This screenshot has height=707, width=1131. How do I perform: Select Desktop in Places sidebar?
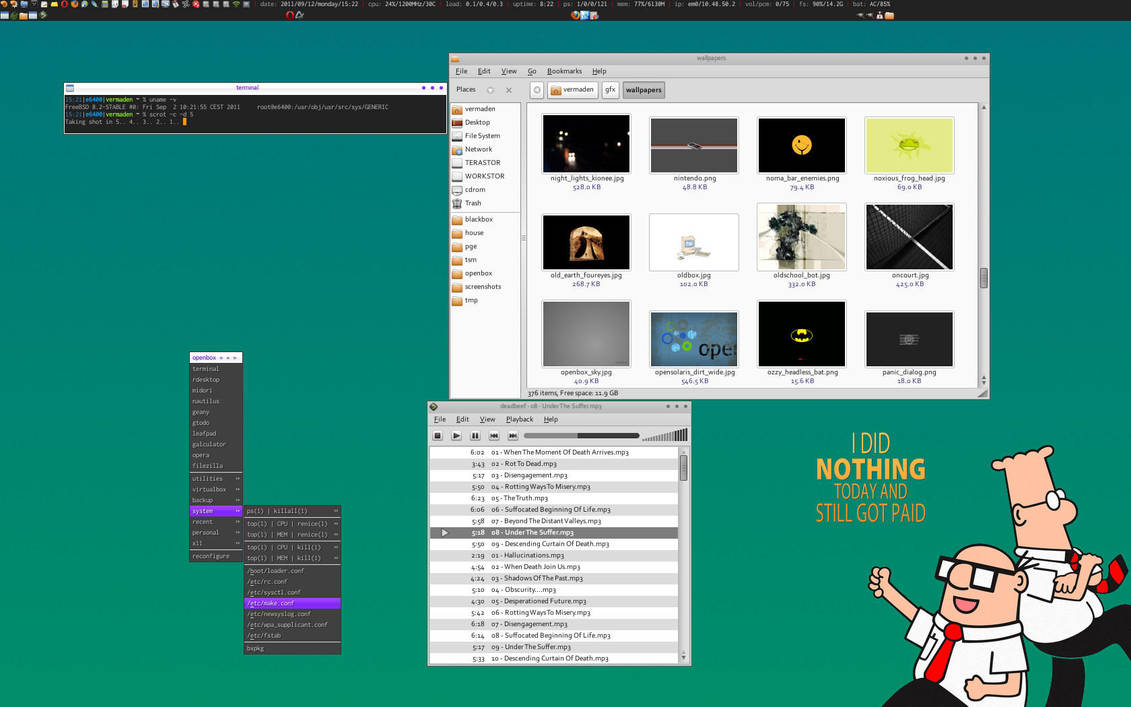click(x=485, y=123)
